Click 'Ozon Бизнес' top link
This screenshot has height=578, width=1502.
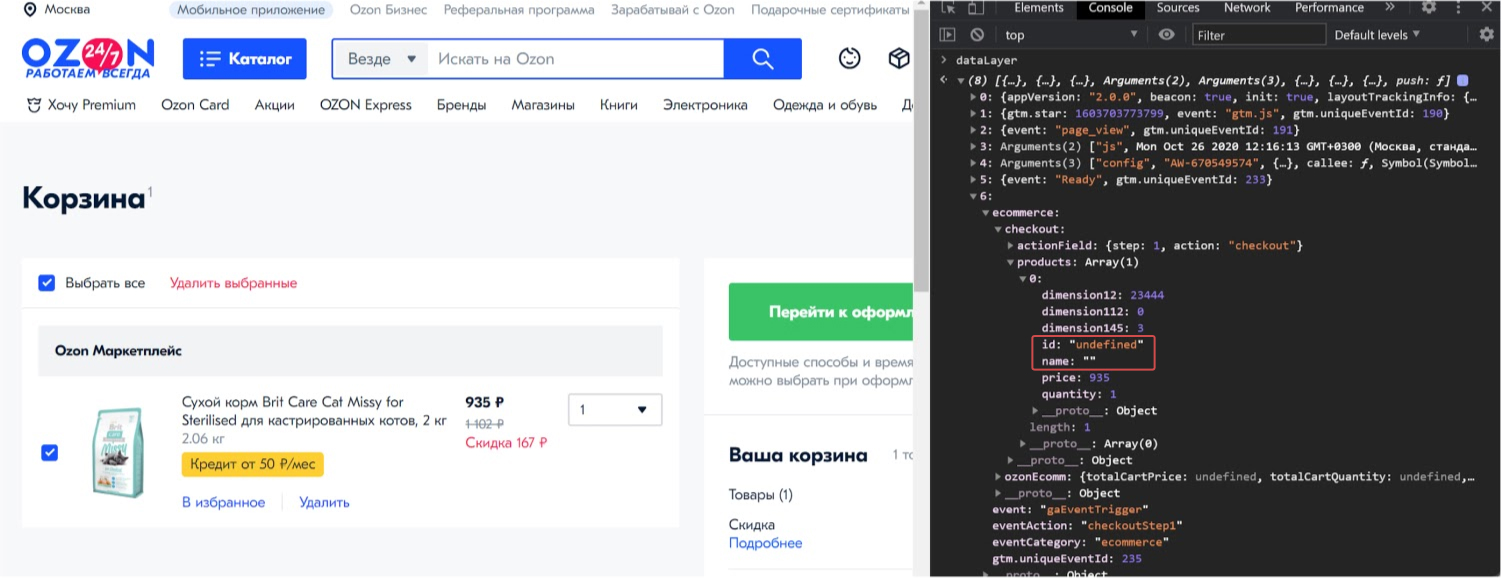[x=388, y=9]
